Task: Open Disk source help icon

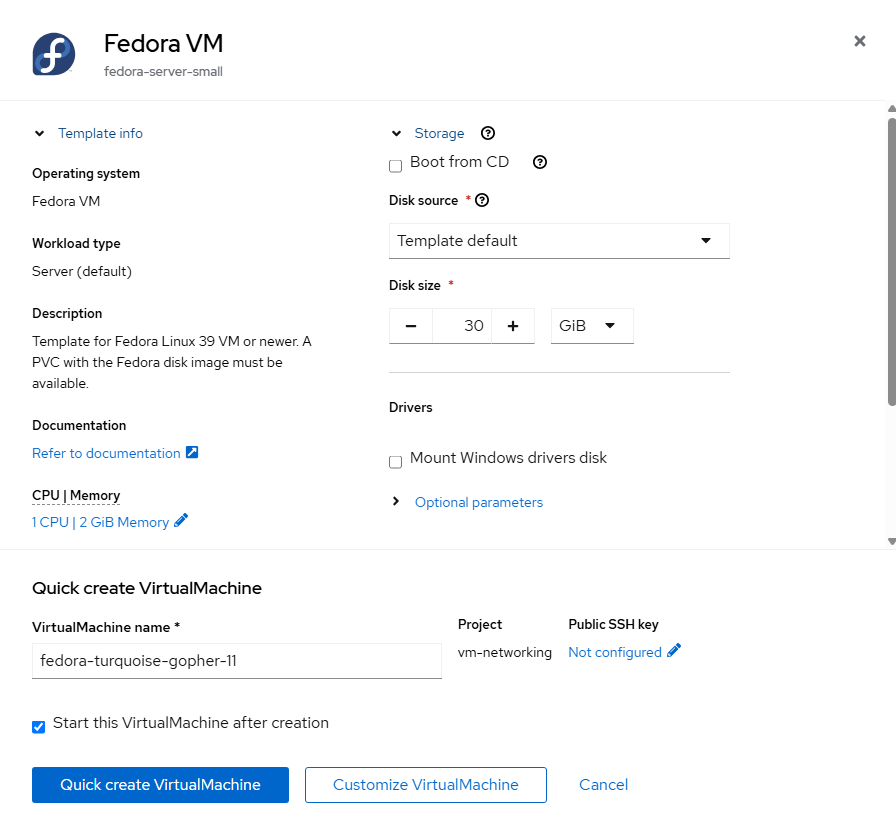Action: (482, 201)
